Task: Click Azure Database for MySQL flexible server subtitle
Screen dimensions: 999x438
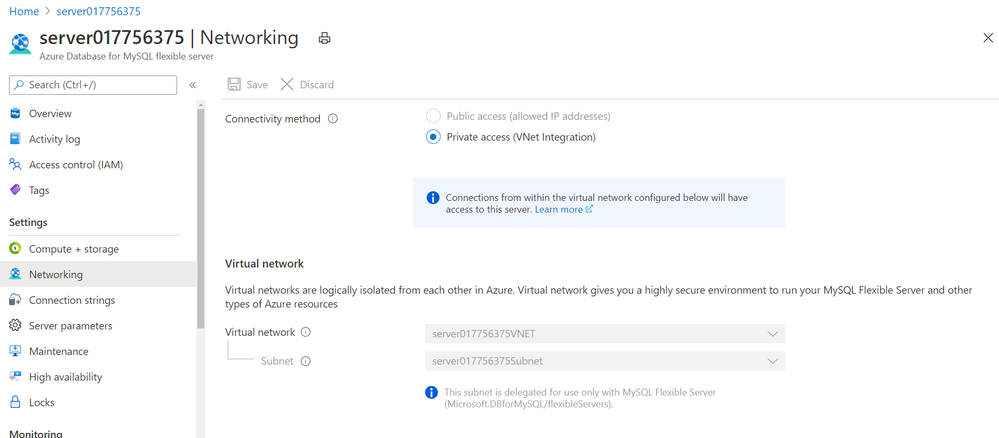Action: (126, 56)
